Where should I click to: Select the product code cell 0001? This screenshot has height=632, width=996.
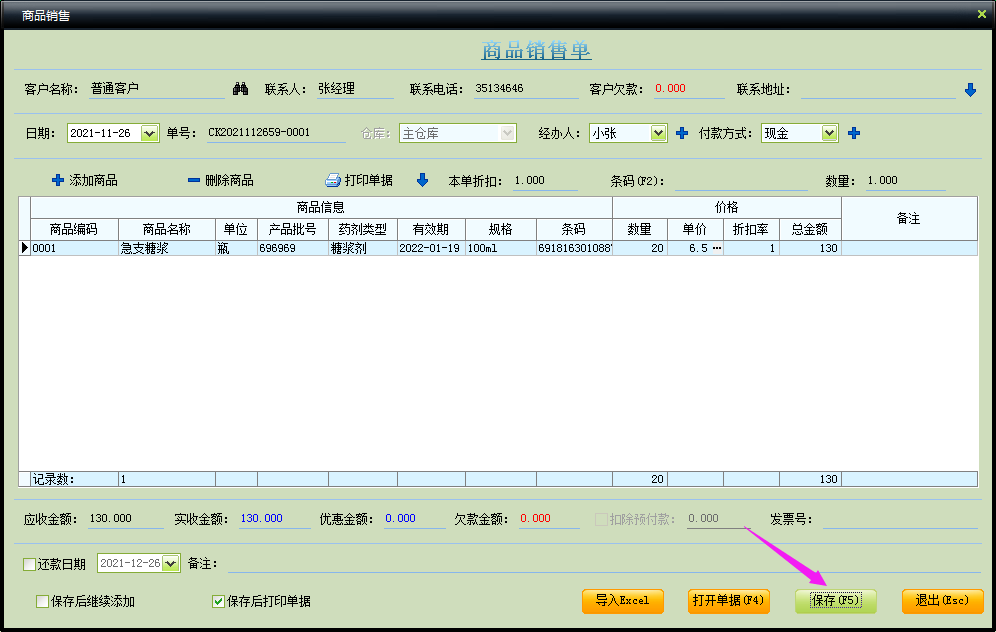[74, 248]
